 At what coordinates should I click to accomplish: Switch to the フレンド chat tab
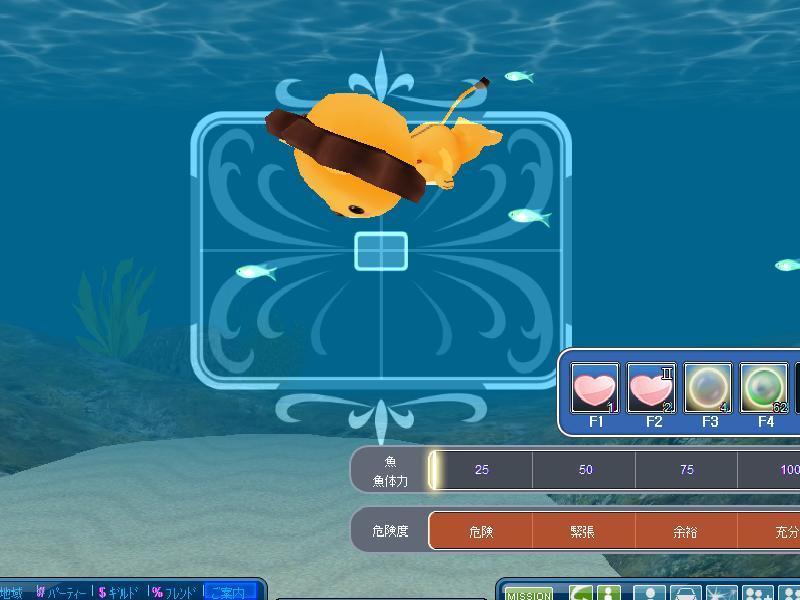pyautogui.click(x=174, y=593)
